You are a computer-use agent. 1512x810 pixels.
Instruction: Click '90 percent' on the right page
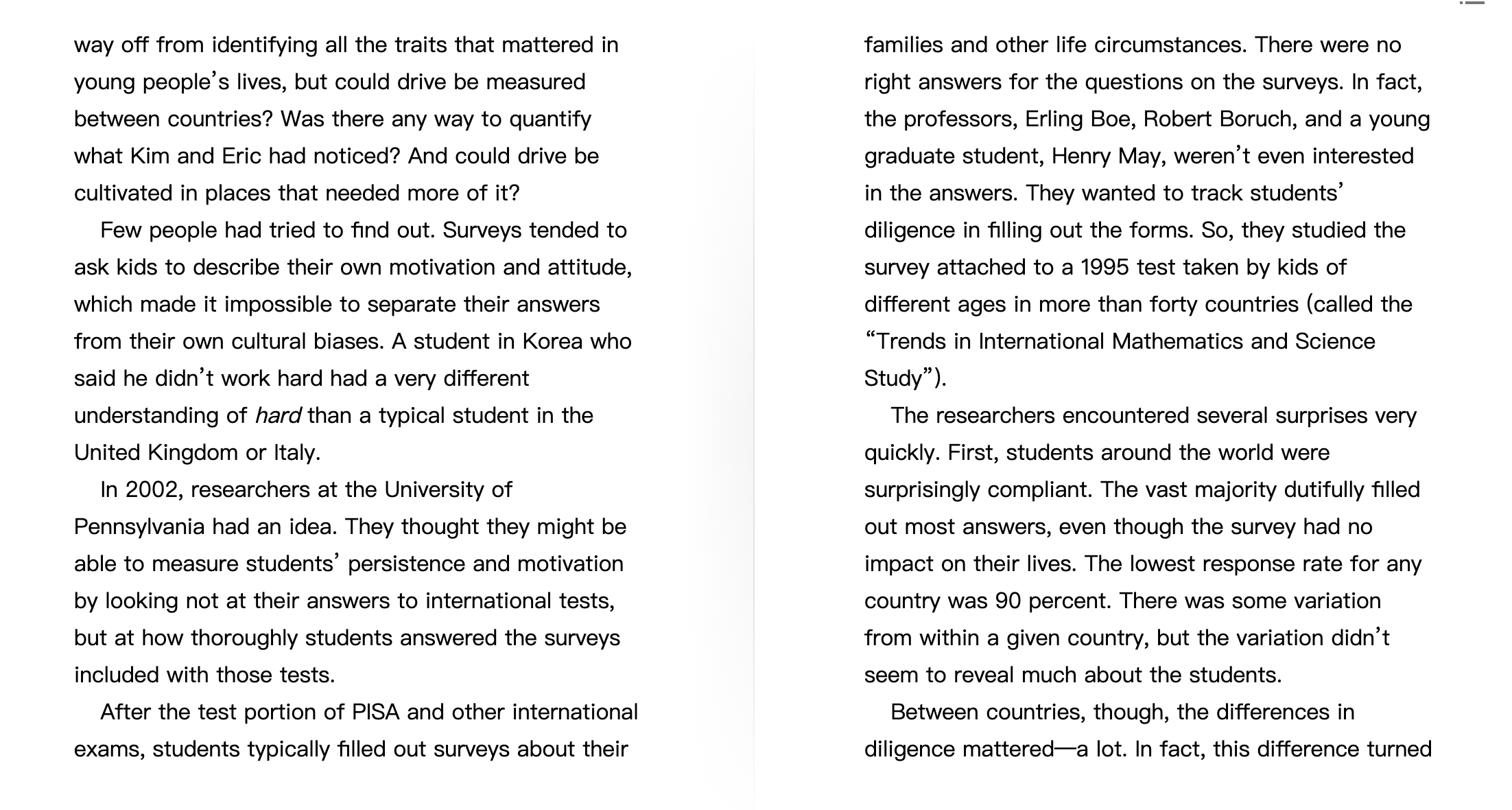1054,601
